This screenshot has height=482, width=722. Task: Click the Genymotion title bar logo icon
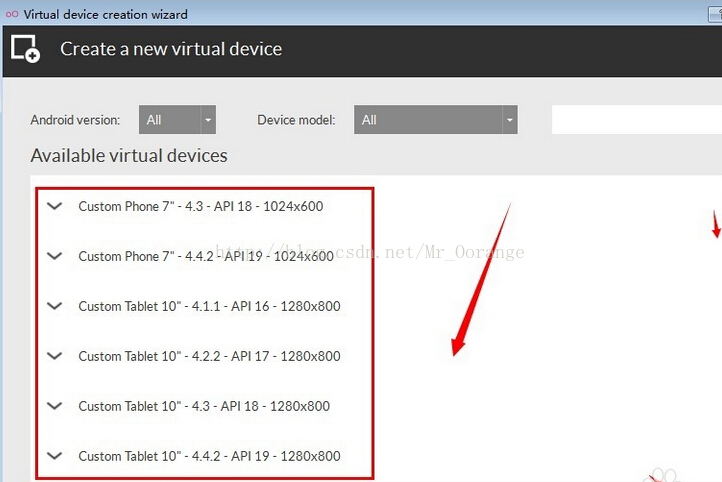point(12,14)
